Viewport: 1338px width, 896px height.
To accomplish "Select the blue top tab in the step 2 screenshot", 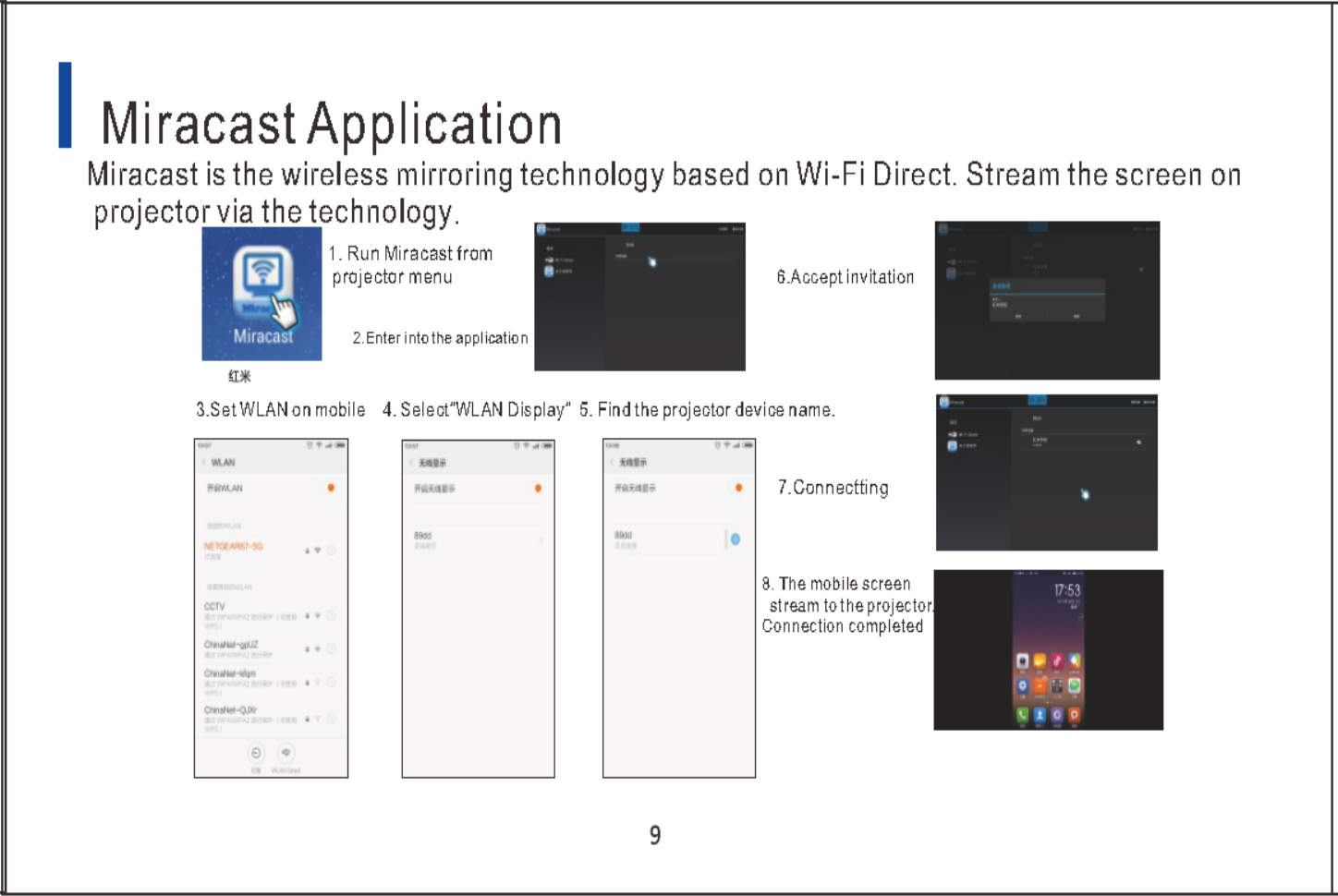I will point(630,227).
